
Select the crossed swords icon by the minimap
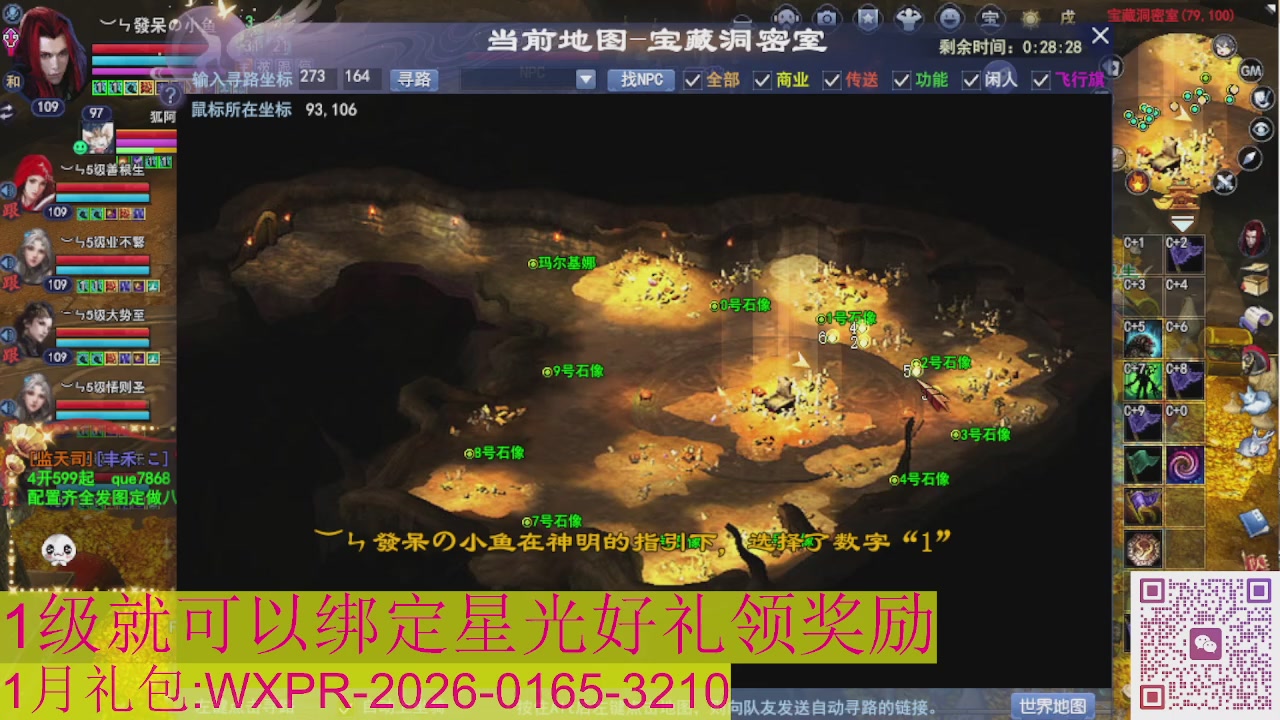point(1224,181)
